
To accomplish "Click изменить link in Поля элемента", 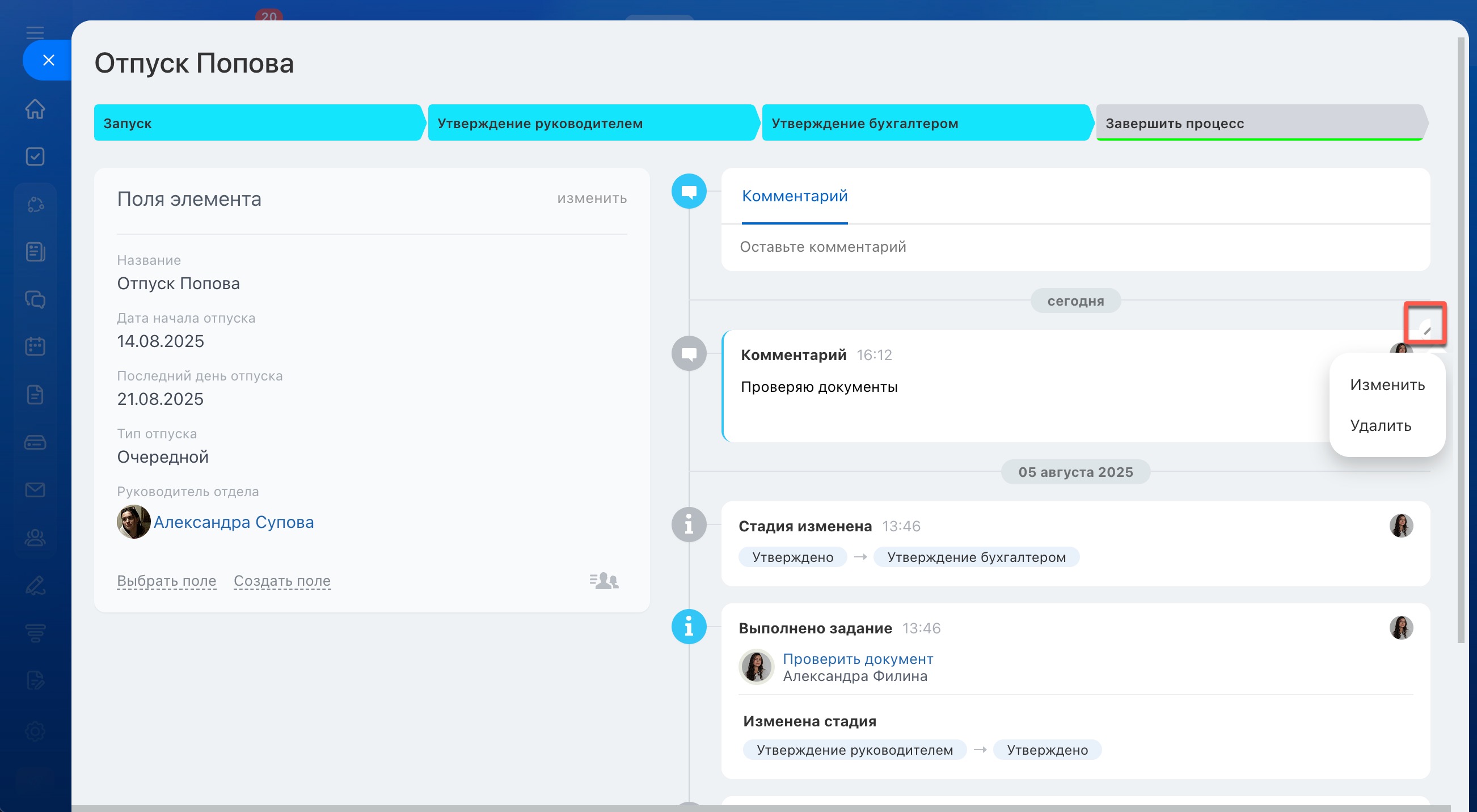I will (592, 198).
